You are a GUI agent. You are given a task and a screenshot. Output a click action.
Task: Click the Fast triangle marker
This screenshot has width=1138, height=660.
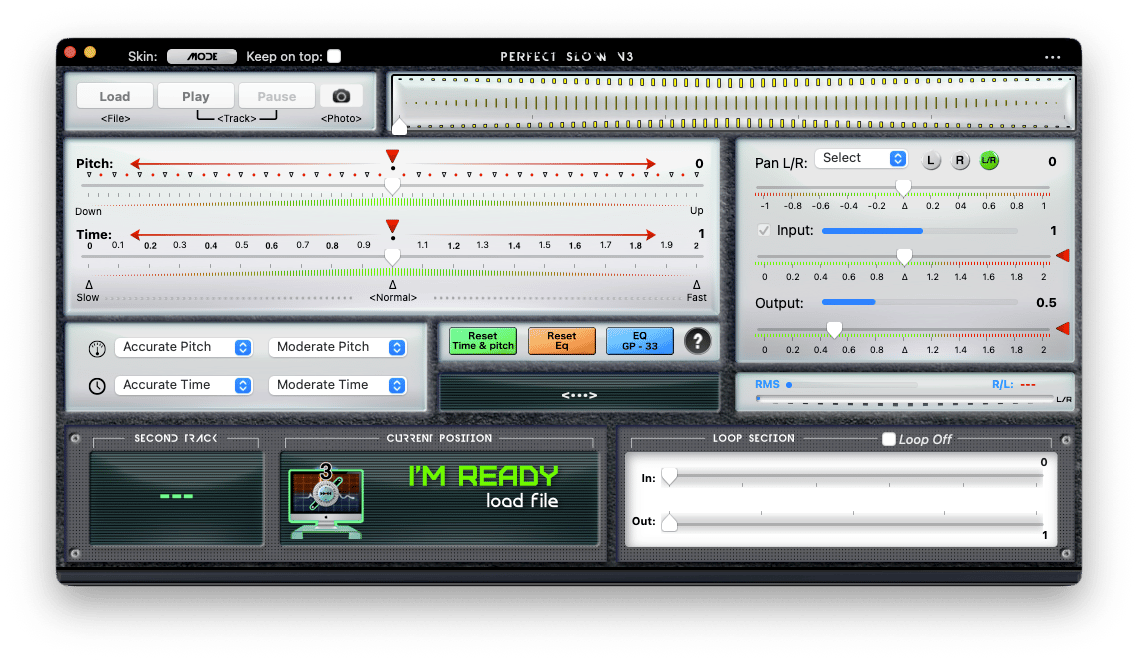(697, 285)
